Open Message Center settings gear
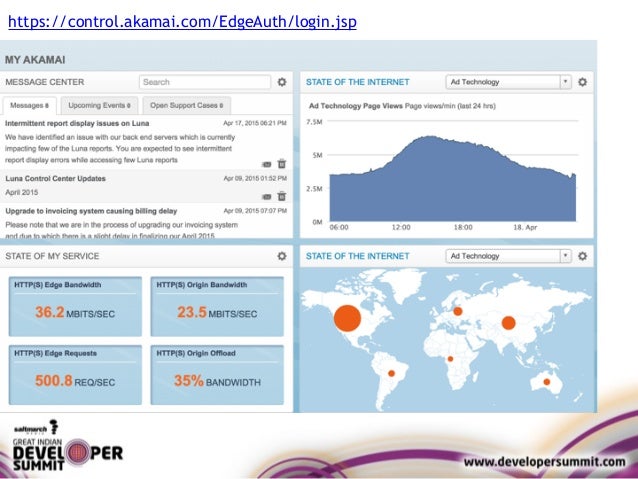The image size is (638, 479). (282, 82)
